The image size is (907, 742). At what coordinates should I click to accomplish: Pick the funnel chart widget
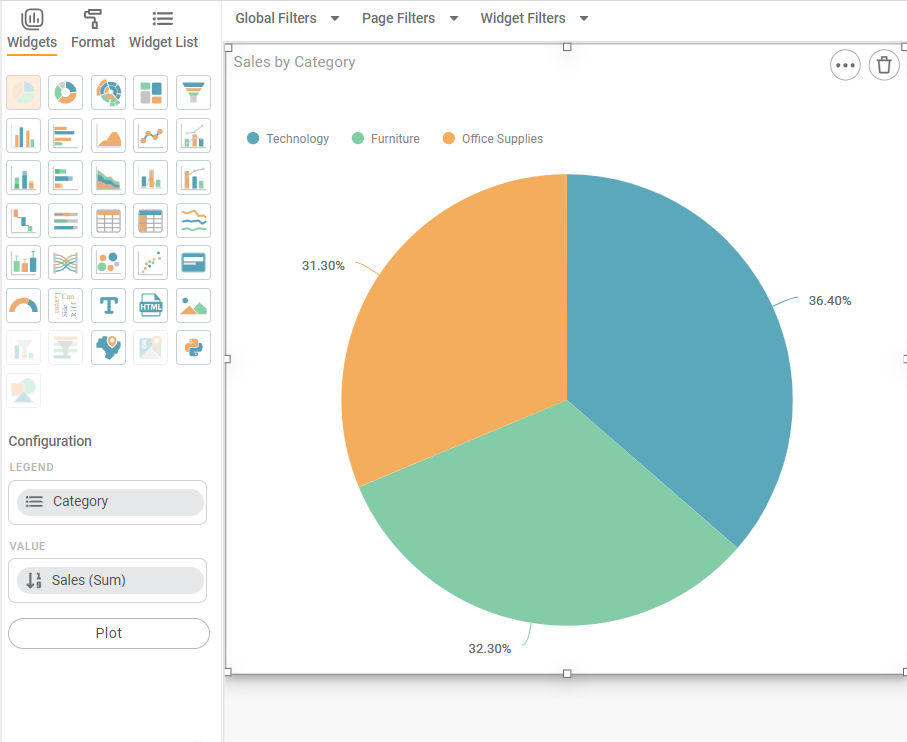coord(193,93)
